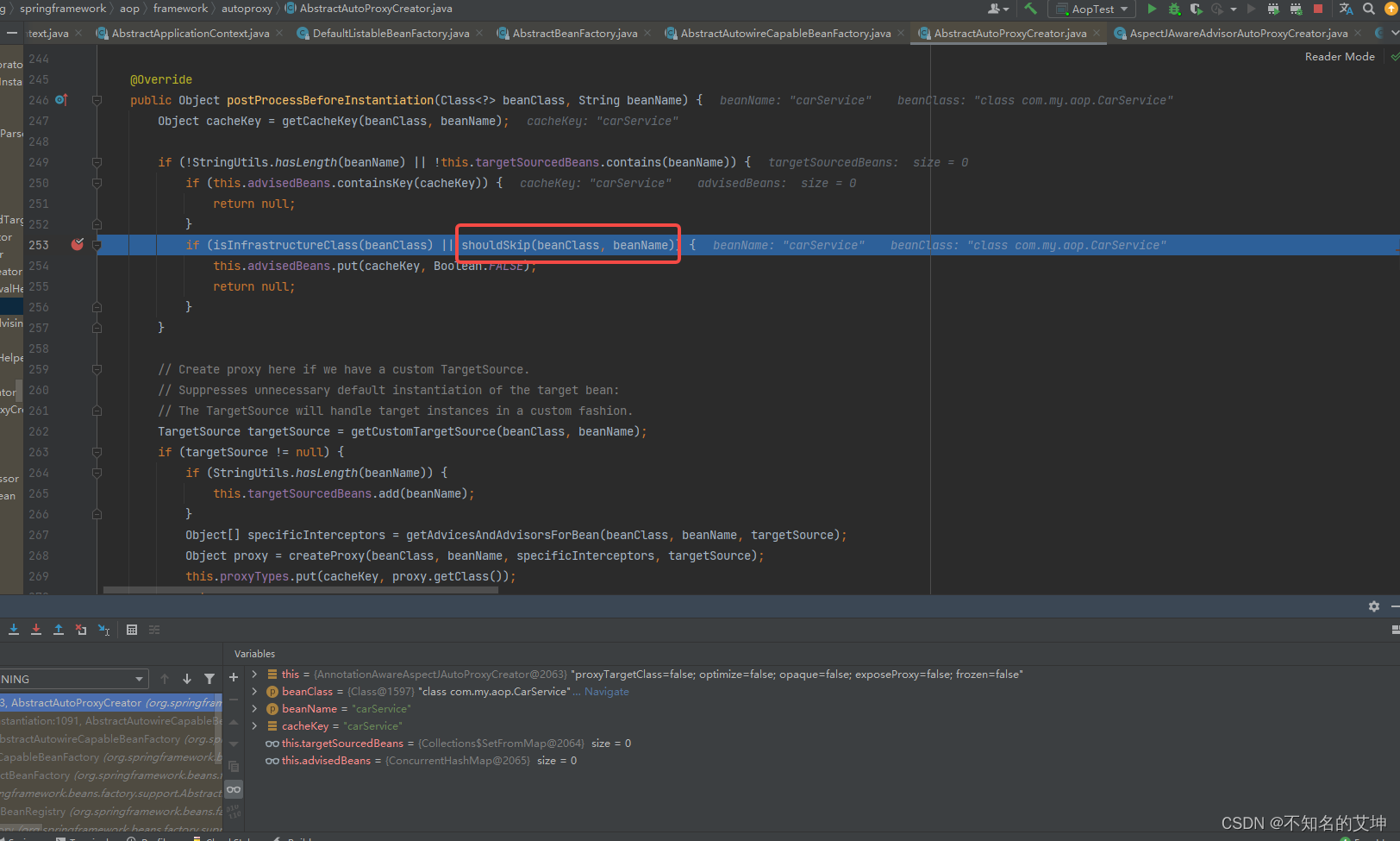Viewport: 1400px width, 841px height.
Task: Select this.targetSourcedBeans watch row
Action: tap(448, 744)
